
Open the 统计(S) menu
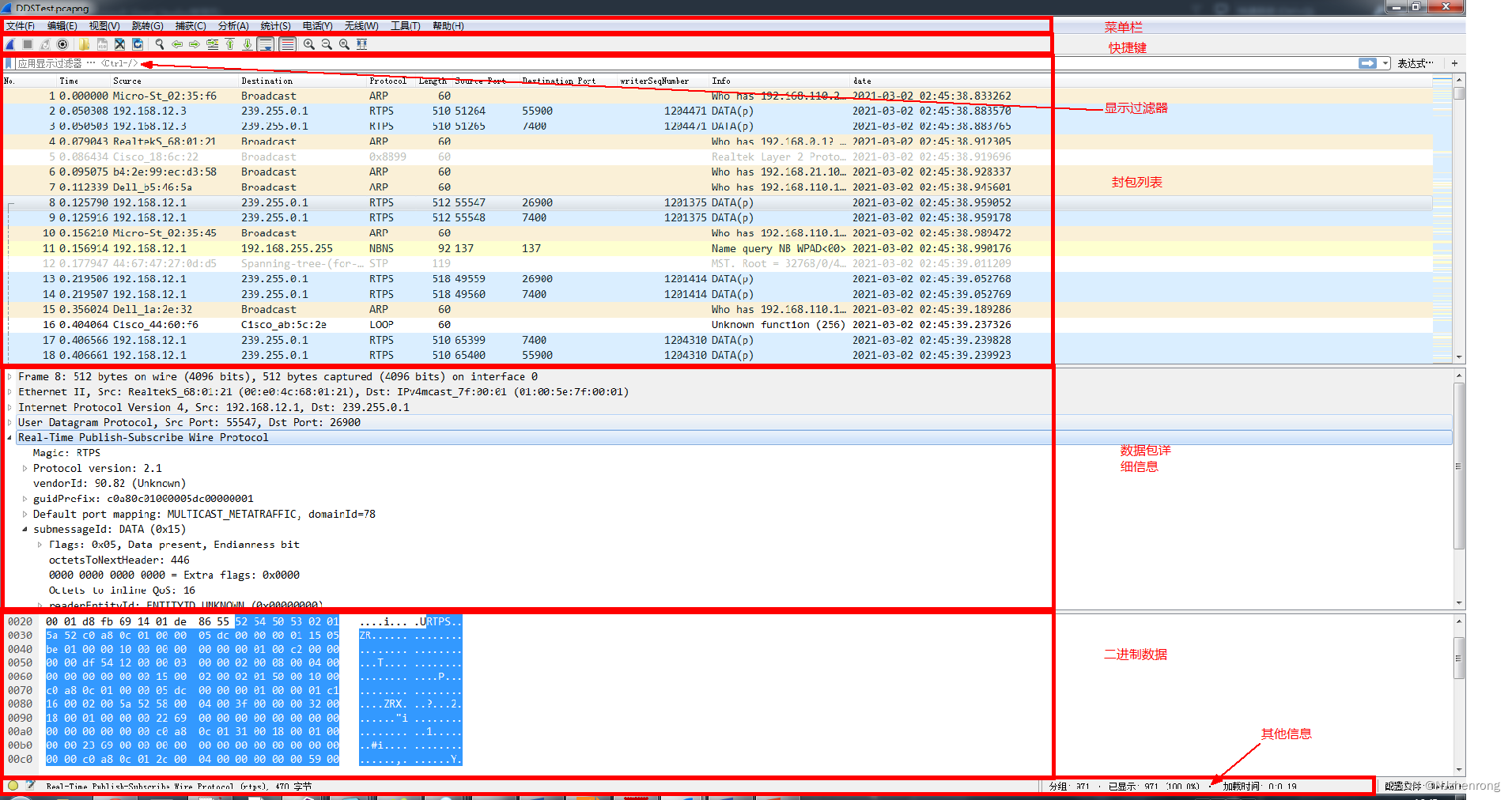[x=275, y=25]
